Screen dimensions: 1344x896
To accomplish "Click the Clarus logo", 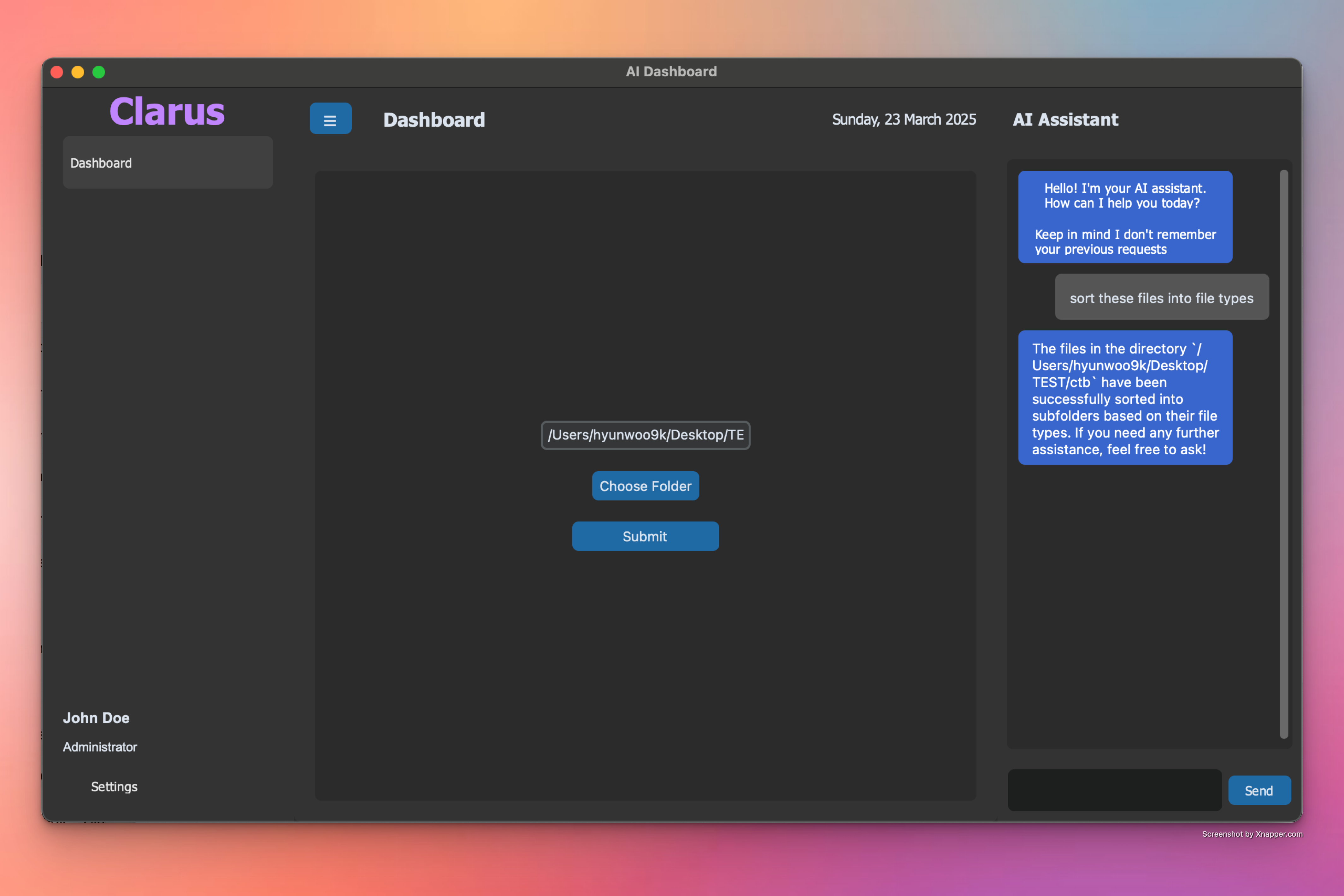I will (167, 111).
